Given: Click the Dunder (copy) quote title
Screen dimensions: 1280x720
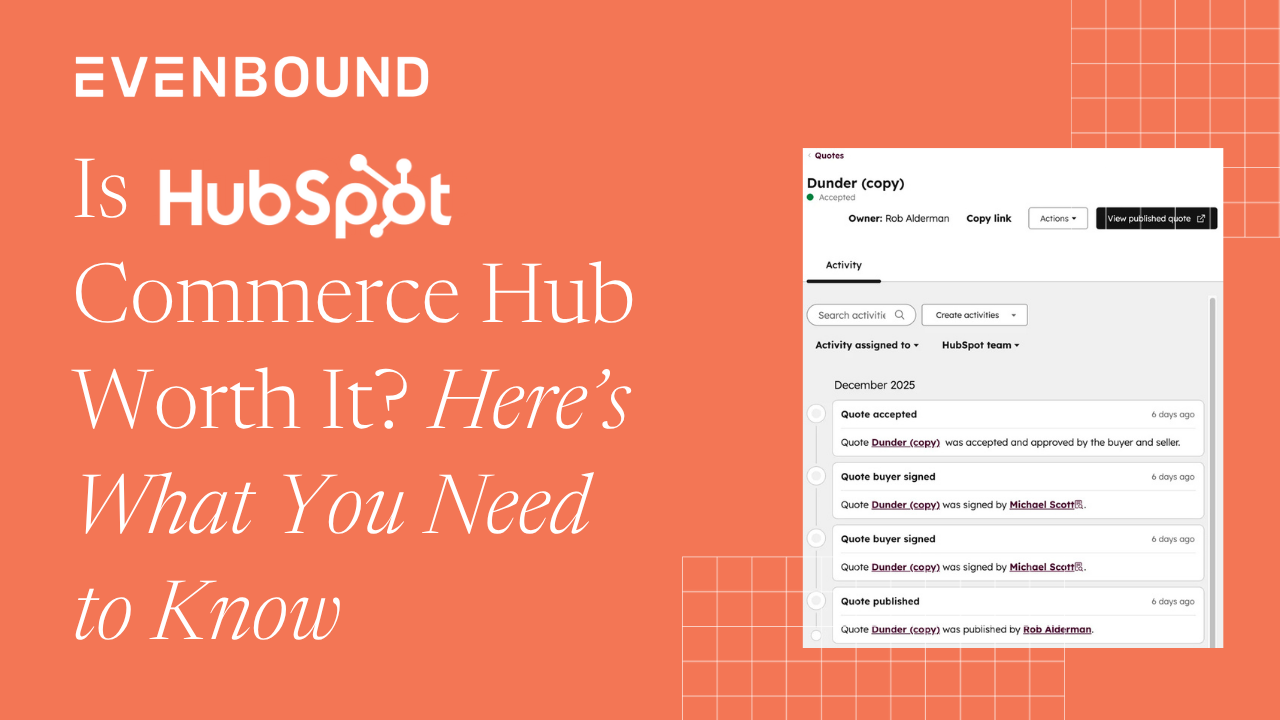Looking at the screenshot, I should (855, 183).
